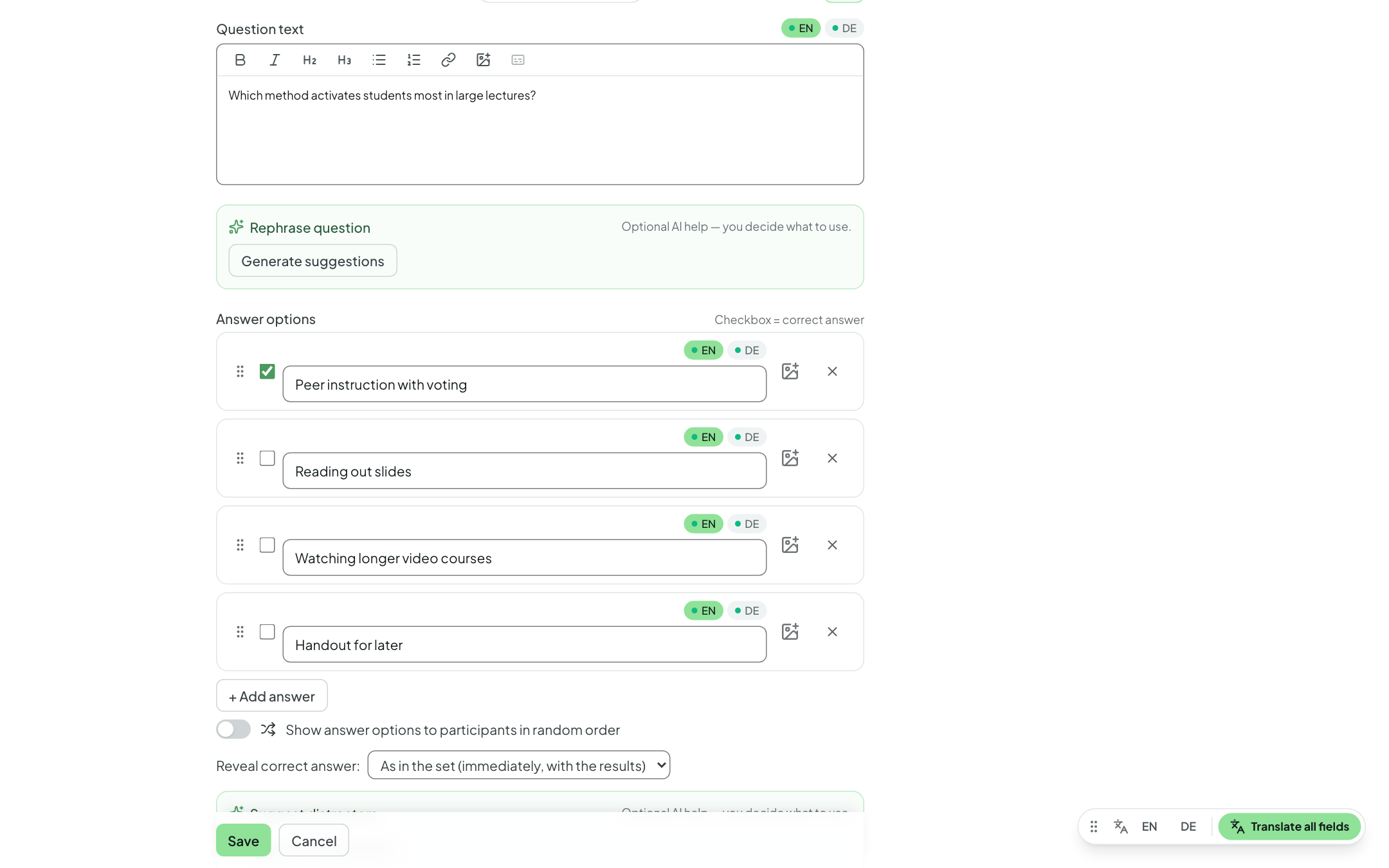Image resolution: width=1389 pixels, height=868 pixels.
Task: Add a new answer option
Action: (271, 696)
